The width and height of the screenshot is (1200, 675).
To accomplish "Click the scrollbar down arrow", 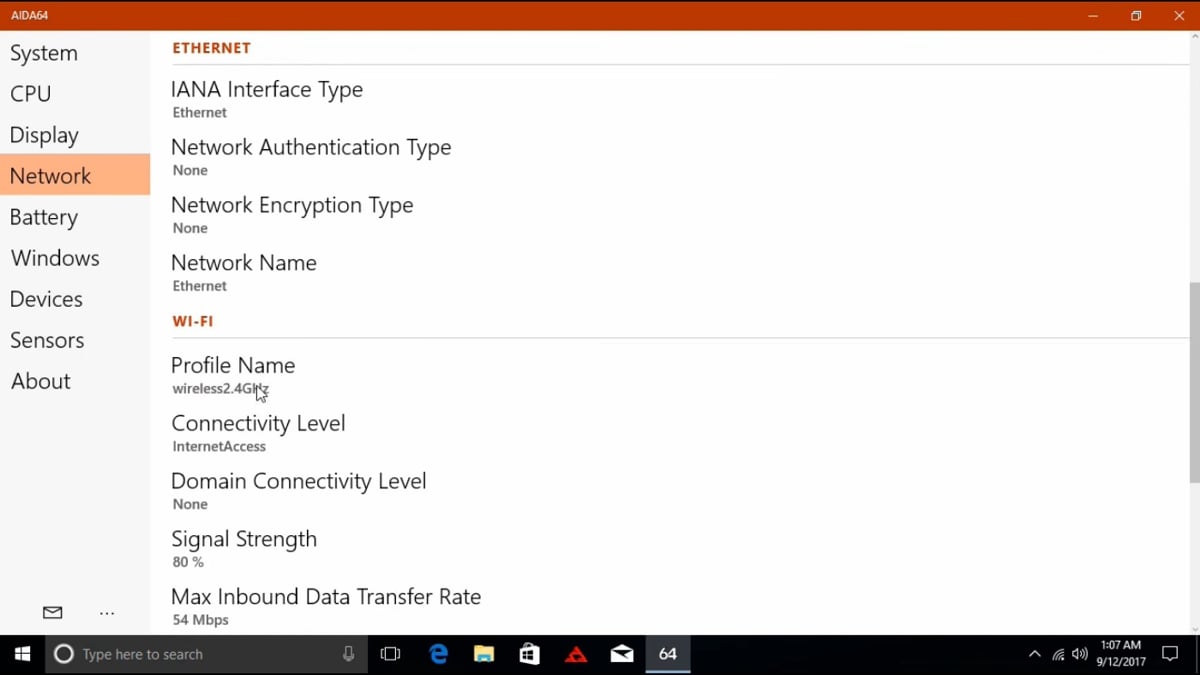I will (x=1194, y=629).
